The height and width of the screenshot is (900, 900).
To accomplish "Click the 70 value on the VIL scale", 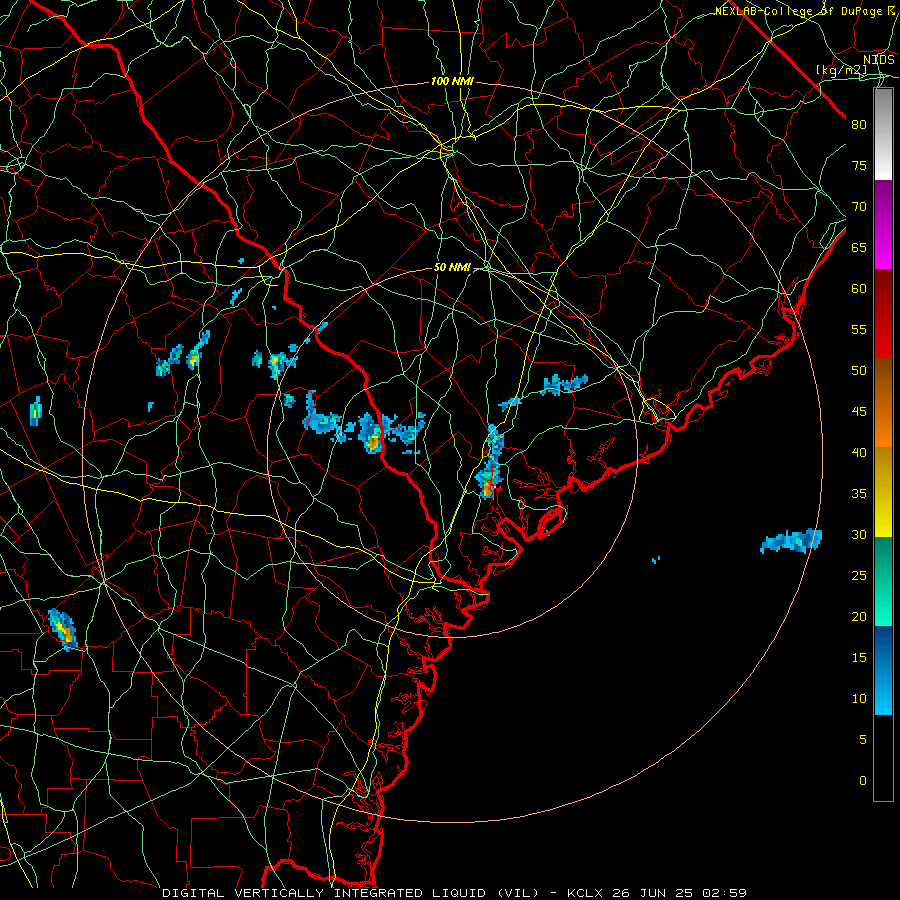I will click(x=859, y=207).
